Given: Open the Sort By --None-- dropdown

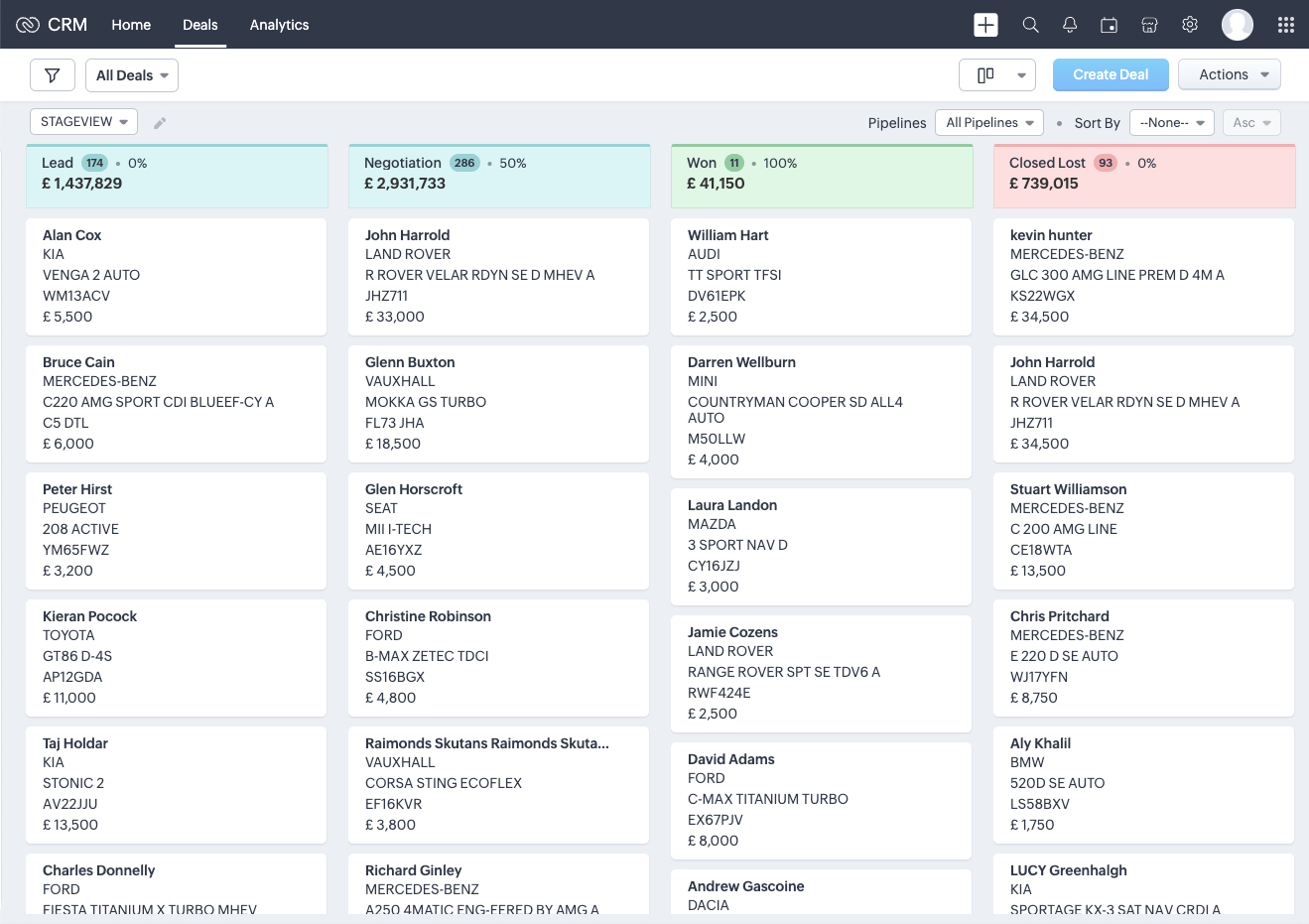Looking at the screenshot, I should [1172, 123].
